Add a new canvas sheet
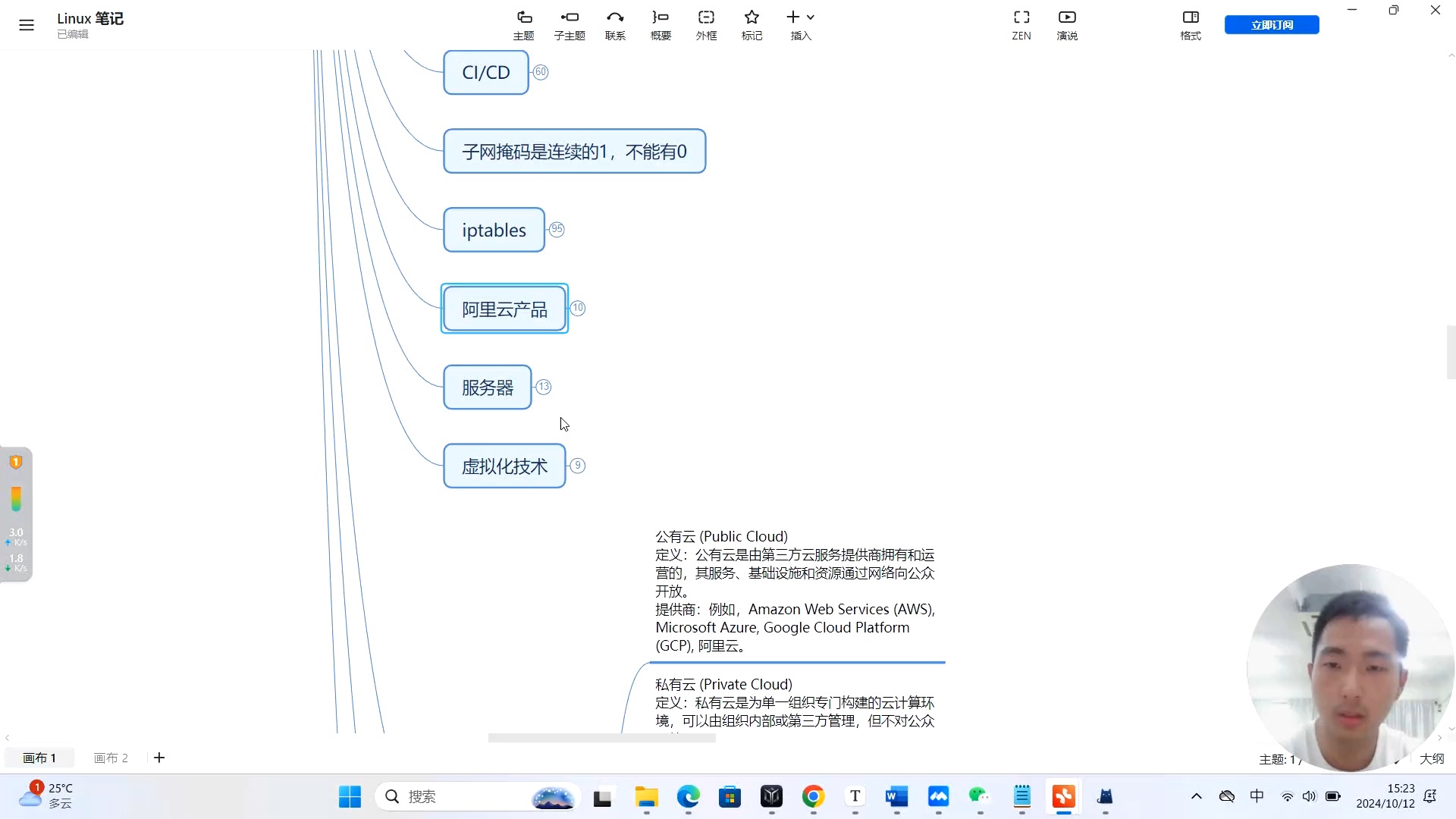Screen dimensions: 1456x819 click(x=159, y=758)
